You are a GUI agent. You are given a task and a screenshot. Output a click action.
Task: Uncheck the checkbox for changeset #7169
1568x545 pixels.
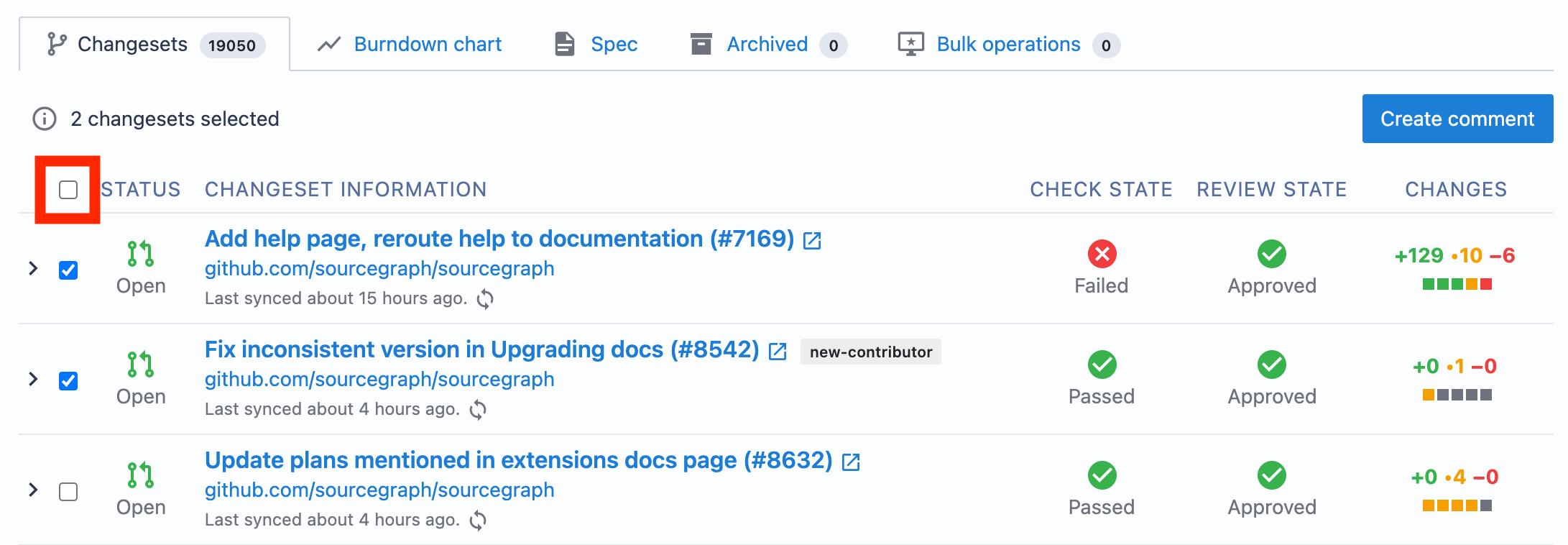[68, 270]
